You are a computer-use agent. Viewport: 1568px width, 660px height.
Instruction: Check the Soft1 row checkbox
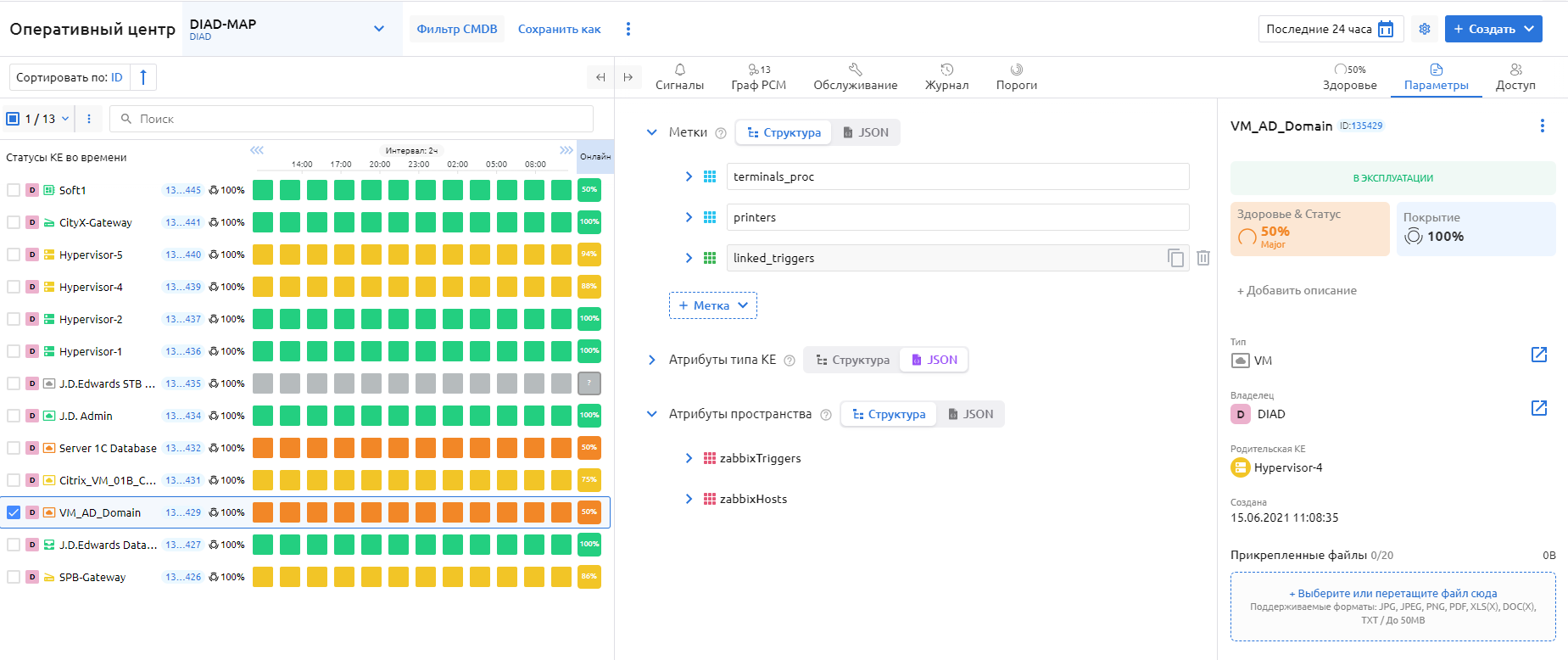(14, 190)
